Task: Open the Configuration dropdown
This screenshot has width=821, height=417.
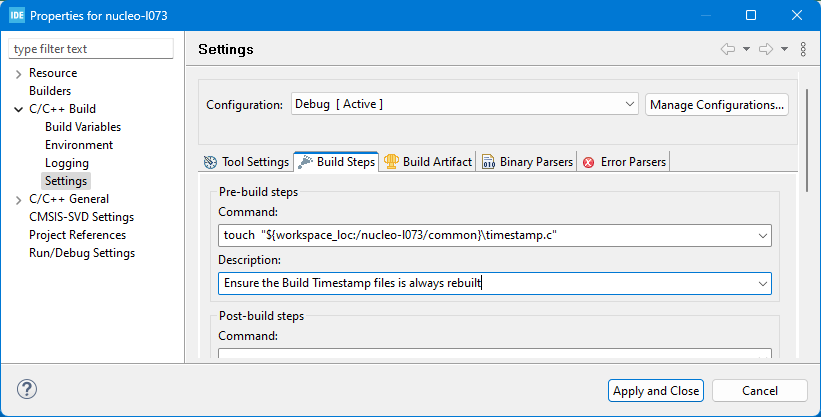Action: (464, 104)
